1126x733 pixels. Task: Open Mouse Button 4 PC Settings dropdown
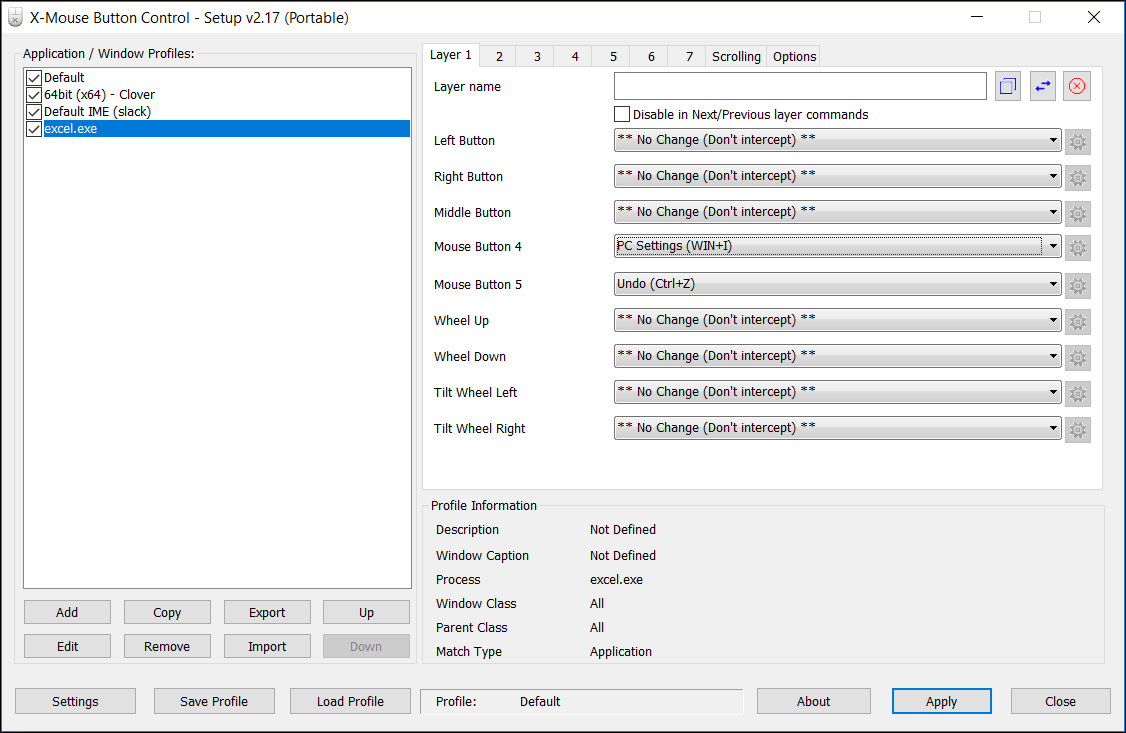(837, 246)
